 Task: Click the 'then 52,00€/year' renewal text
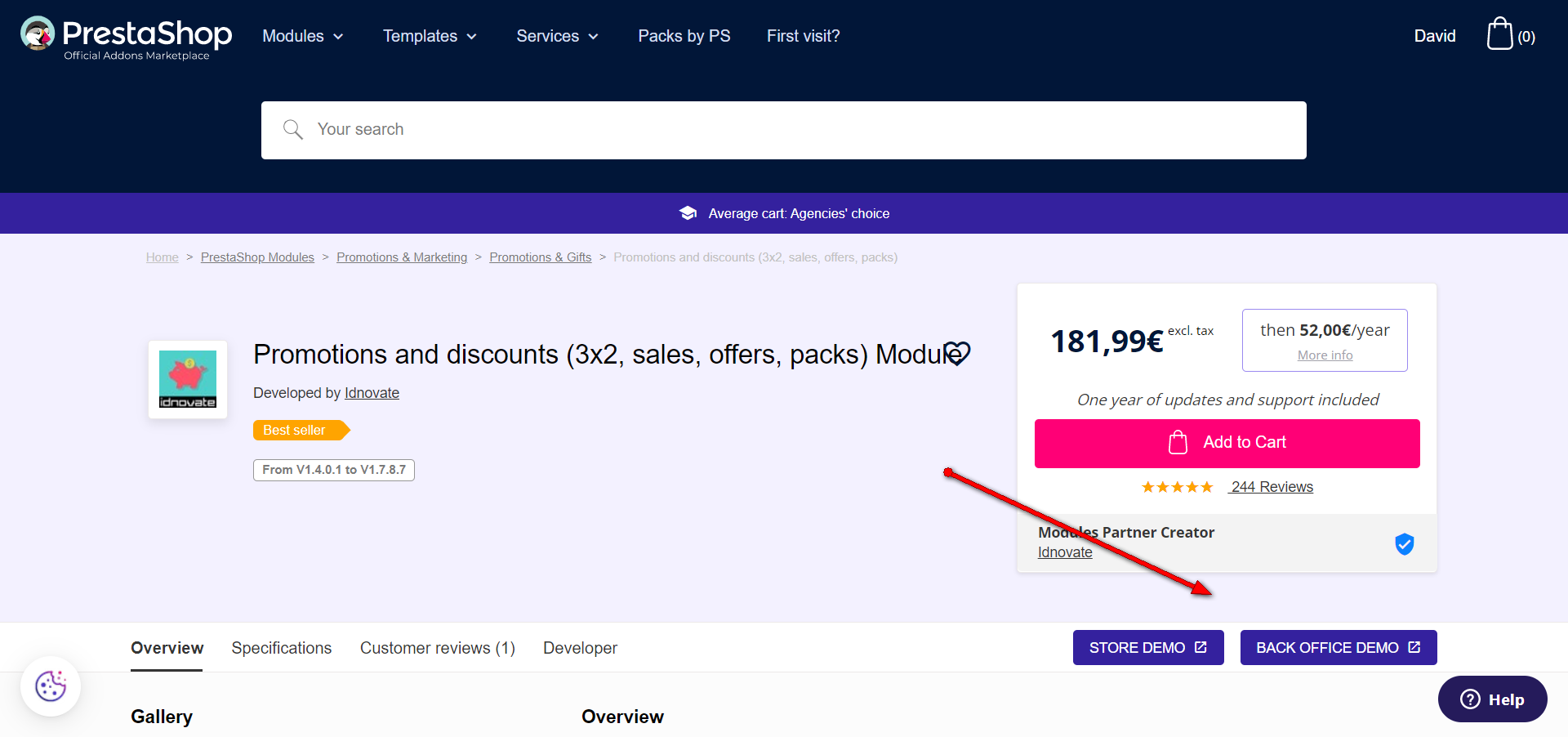click(1325, 330)
